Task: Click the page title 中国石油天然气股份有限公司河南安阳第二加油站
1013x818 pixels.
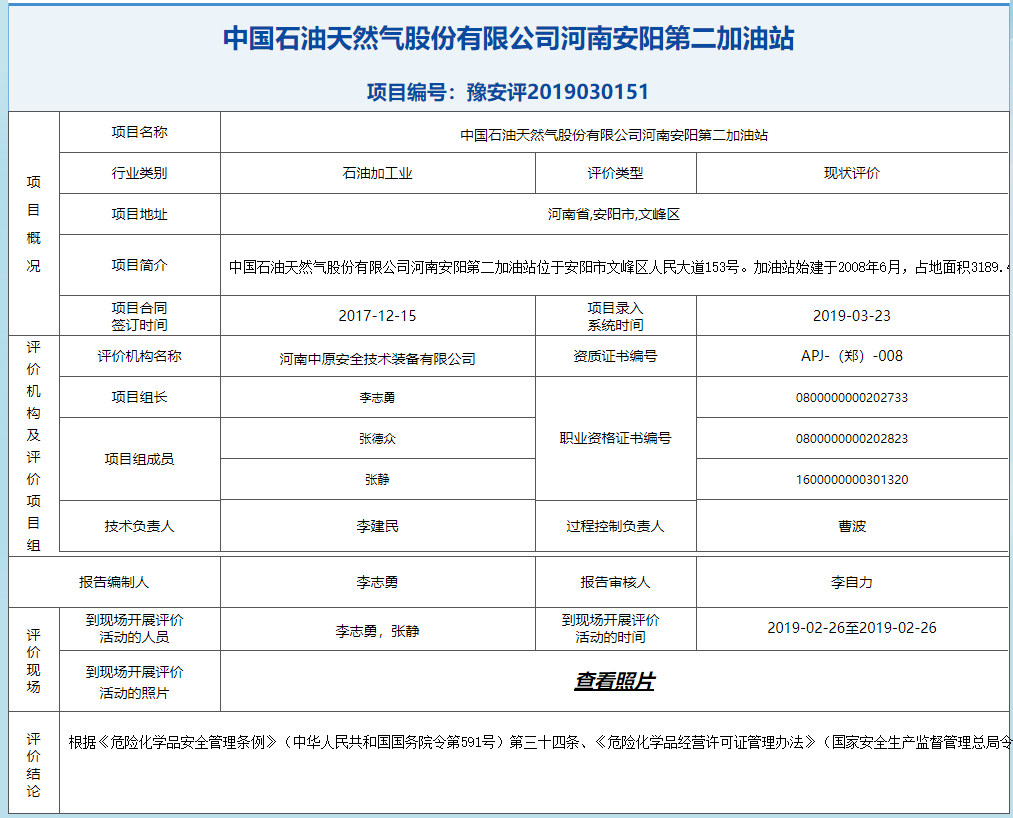Action: (508, 39)
